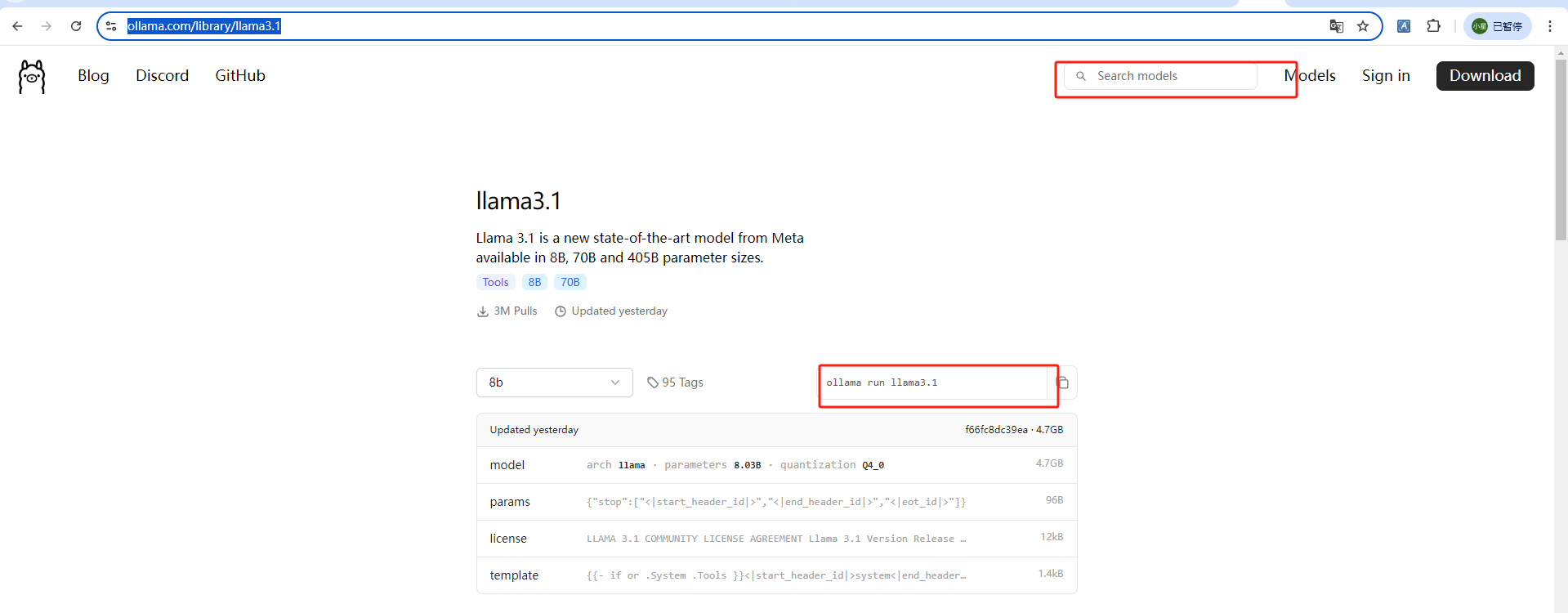
Task: Click the 8B tag badge
Action: [x=534, y=282]
